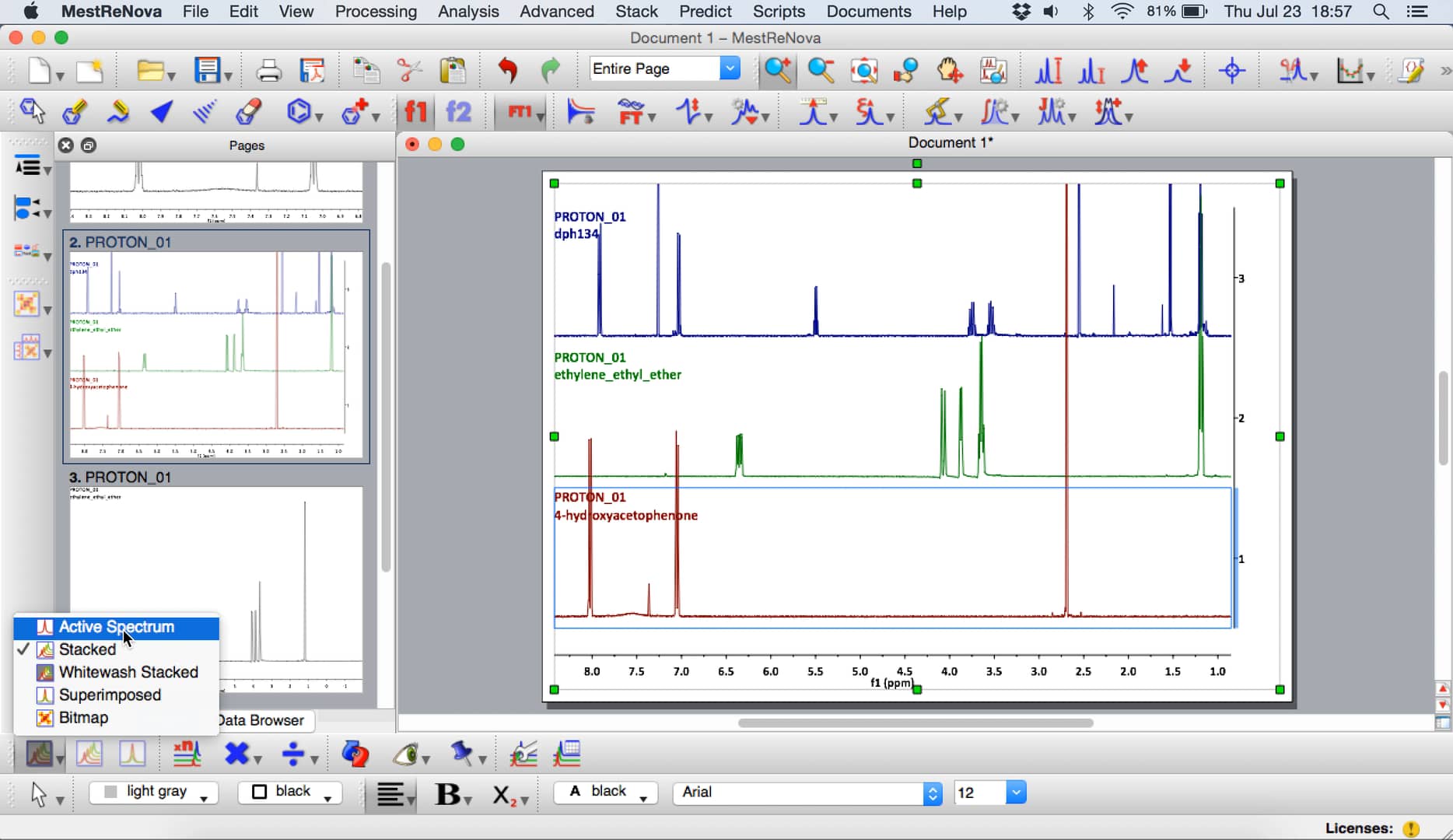Click the f1 processing icon
The height and width of the screenshot is (840, 1453).
coord(415,111)
